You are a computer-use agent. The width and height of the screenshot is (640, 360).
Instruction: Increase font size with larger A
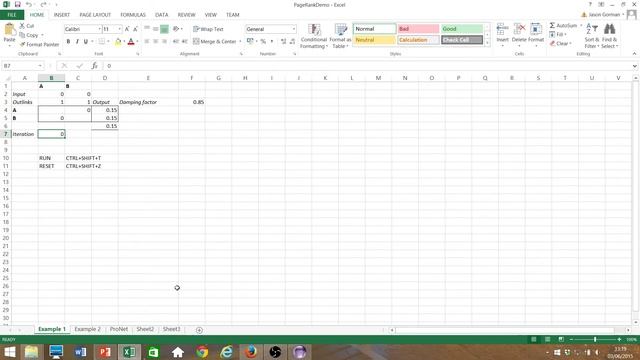(127, 29)
